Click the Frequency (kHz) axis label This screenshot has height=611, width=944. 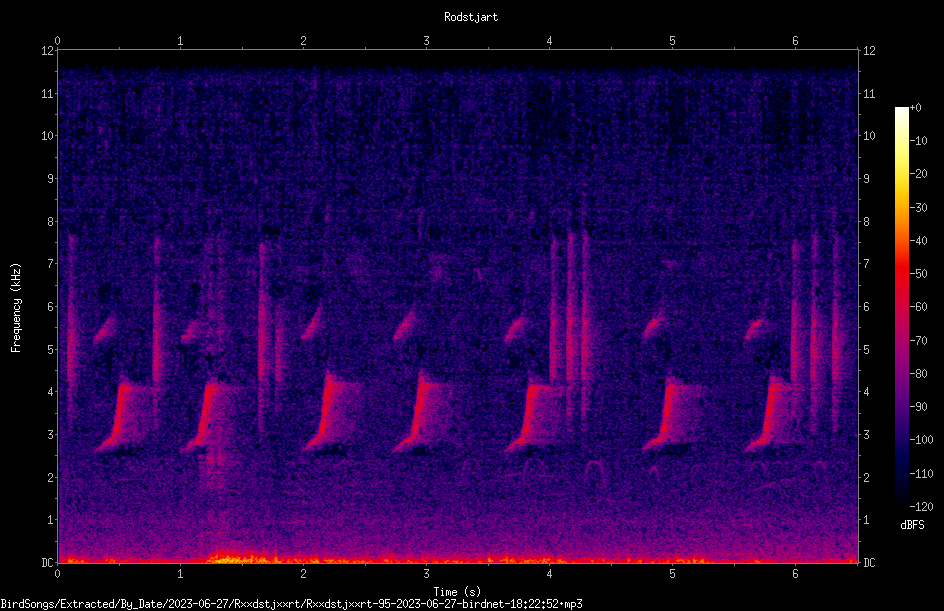(16, 307)
